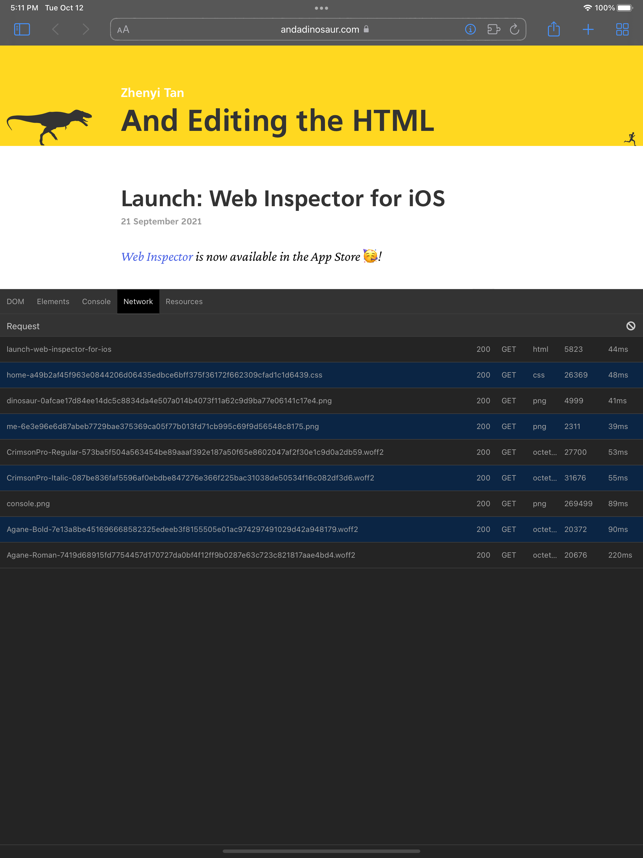This screenshot has width=643, height=858.
Task: Tap the Web Inspector extension icon in address bar
Action: 470,30
